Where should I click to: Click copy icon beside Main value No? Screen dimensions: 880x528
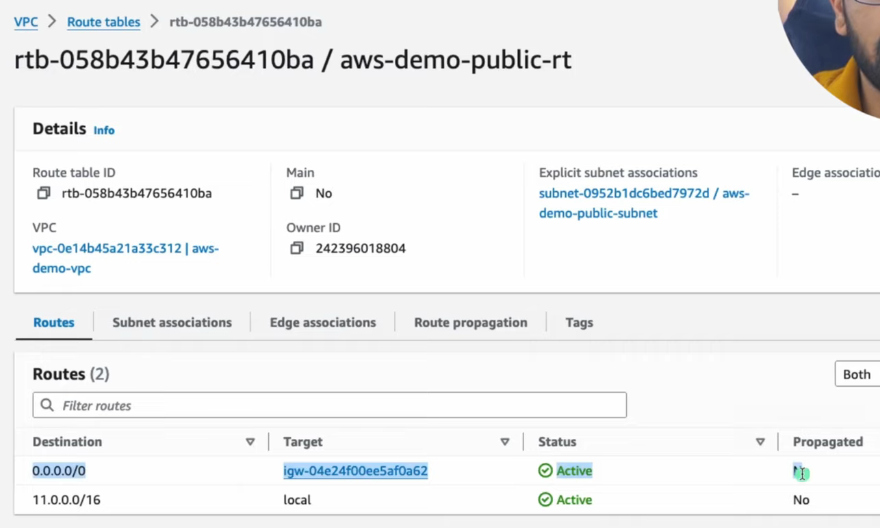point(297,193)
